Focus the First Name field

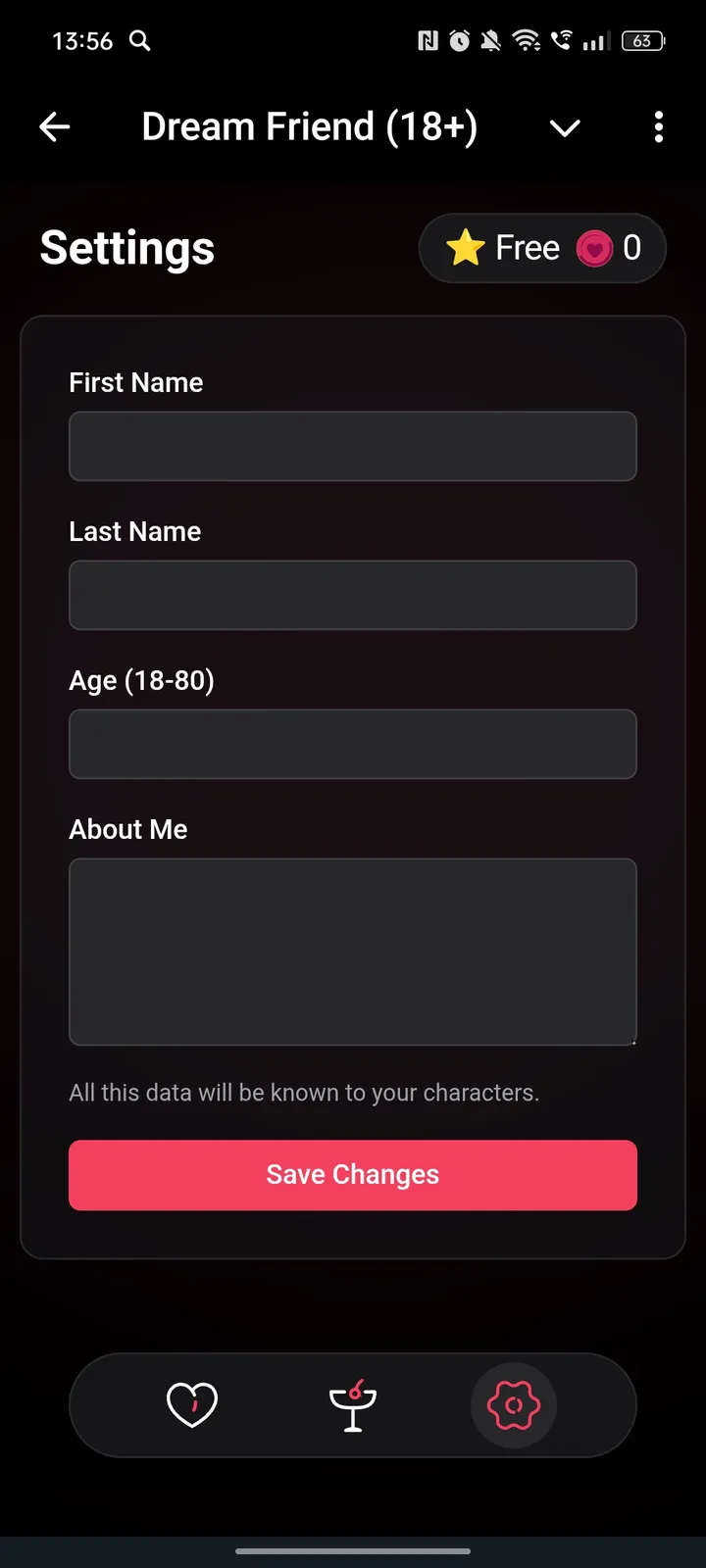(353, 446)
